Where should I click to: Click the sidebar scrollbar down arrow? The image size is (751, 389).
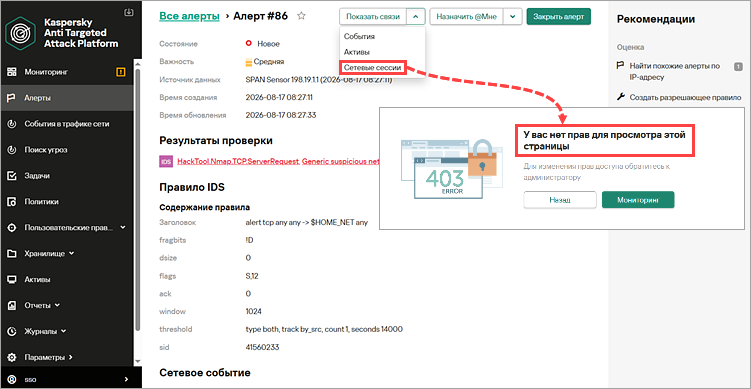138,361
